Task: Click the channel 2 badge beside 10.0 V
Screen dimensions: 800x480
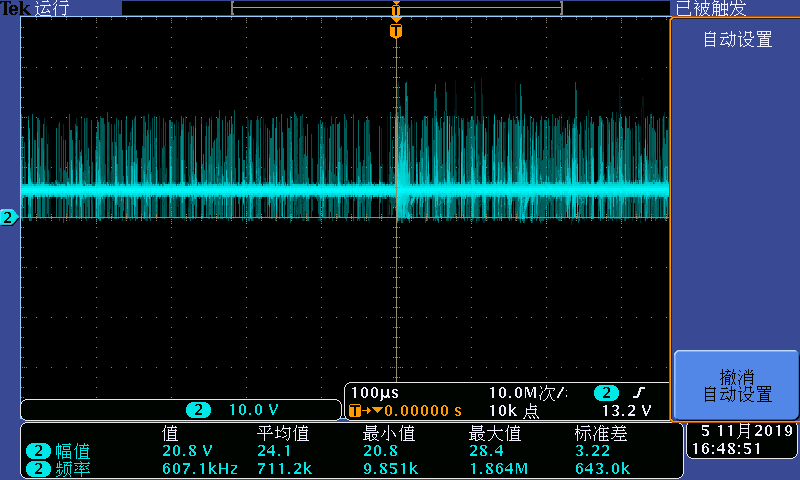Action: 198,410
